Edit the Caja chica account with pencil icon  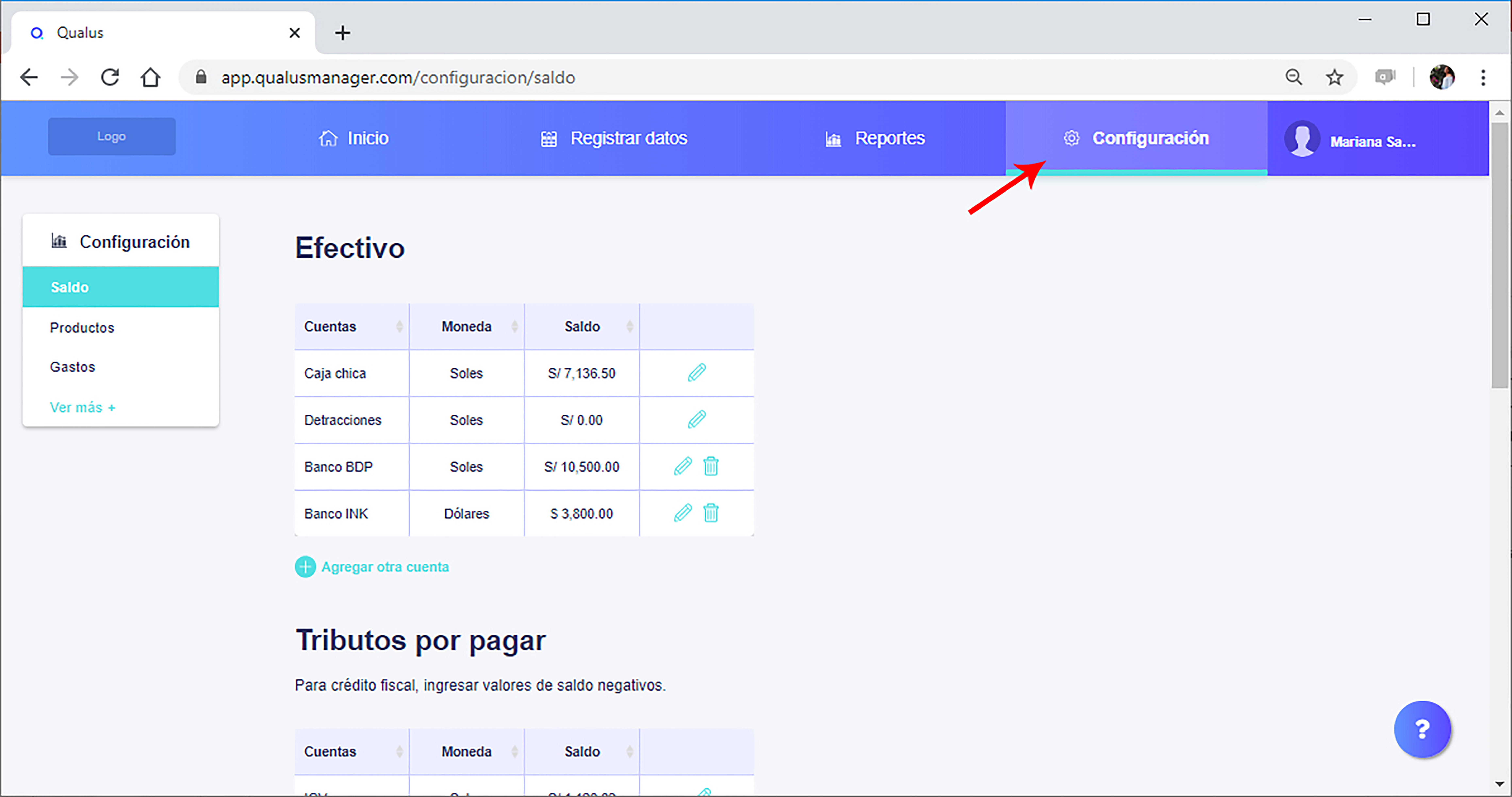click(697, 373)
